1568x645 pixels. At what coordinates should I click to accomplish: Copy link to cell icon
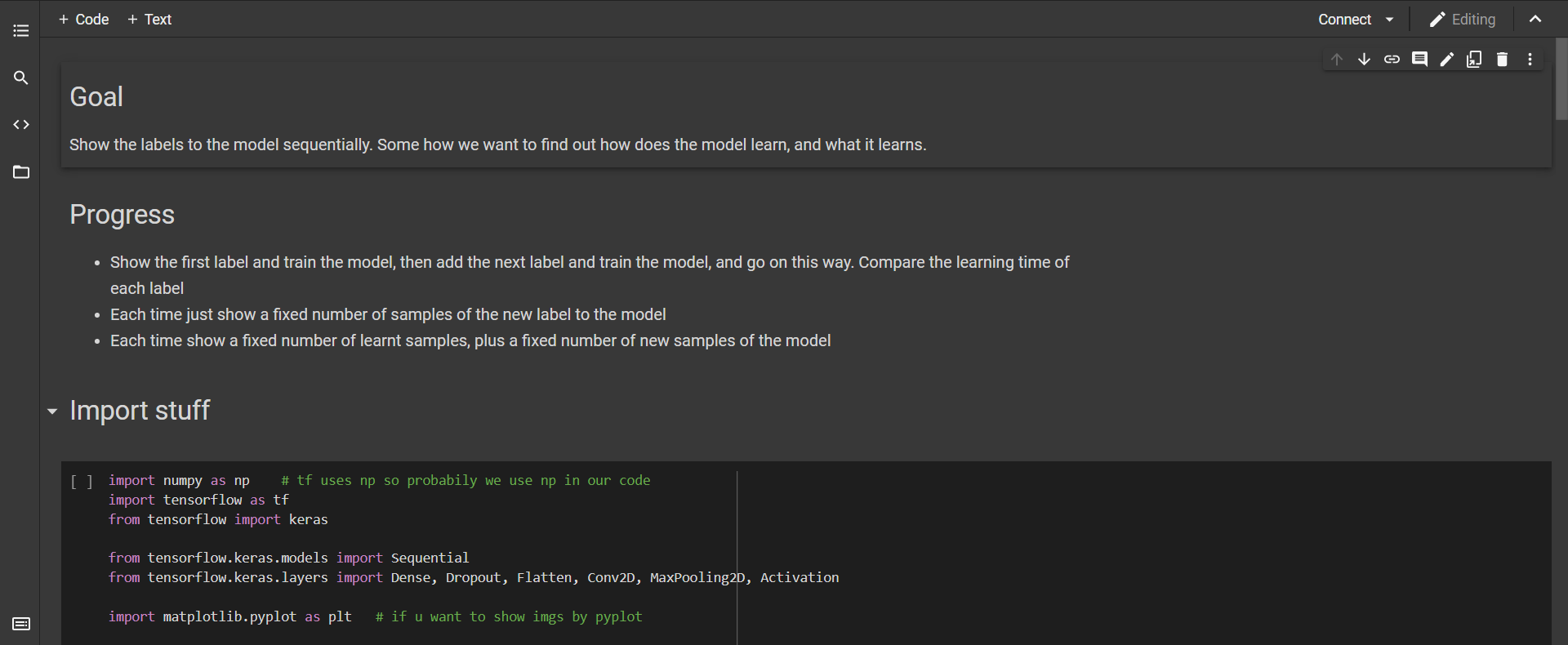(1392, 59)
